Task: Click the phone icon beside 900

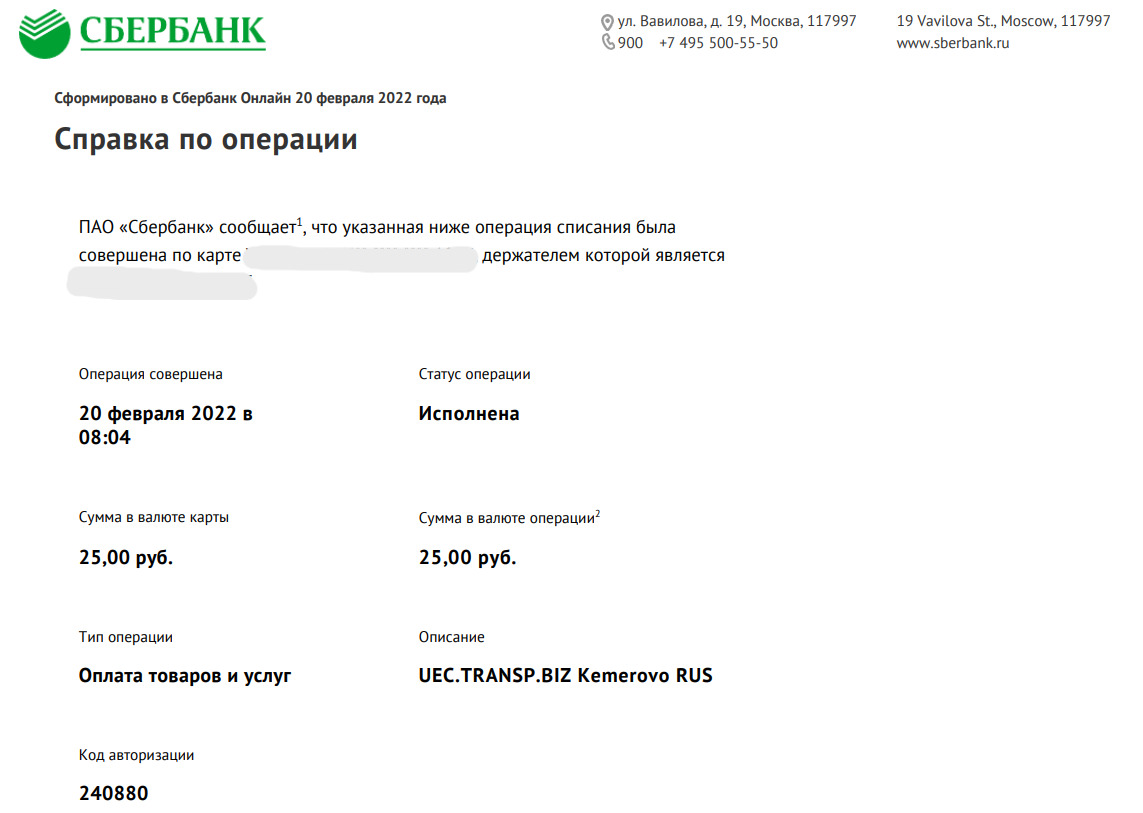Action: click(x=607, y=42)
